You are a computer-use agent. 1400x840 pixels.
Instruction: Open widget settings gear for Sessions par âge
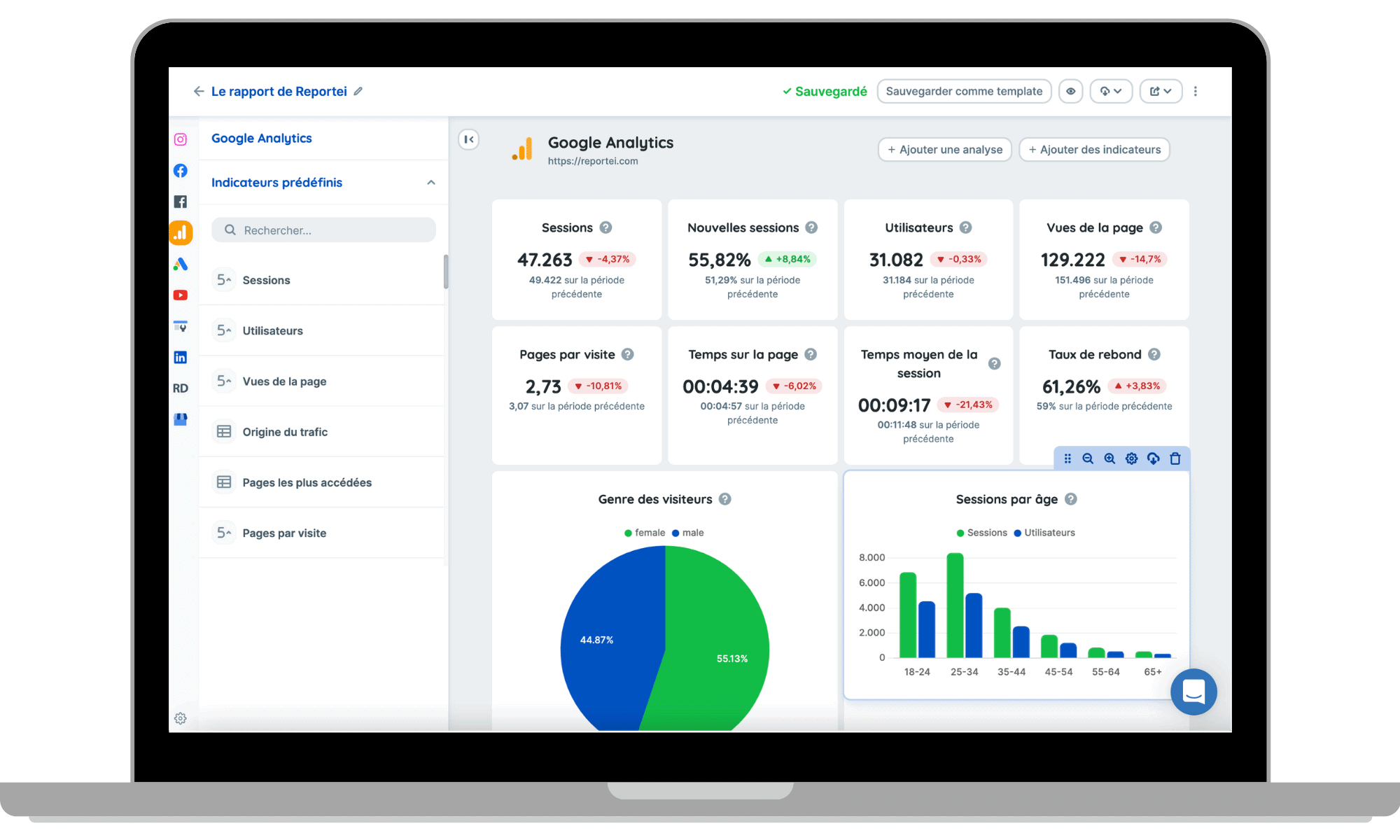1131,458
